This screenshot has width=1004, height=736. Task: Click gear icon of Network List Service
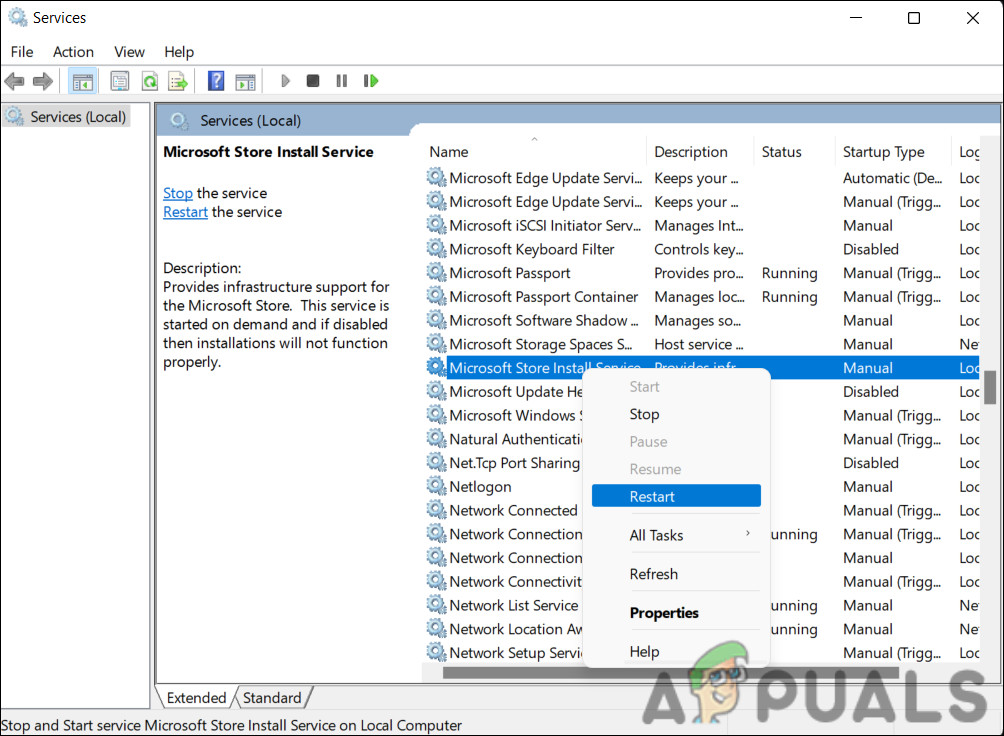click(x=437, y=605)
